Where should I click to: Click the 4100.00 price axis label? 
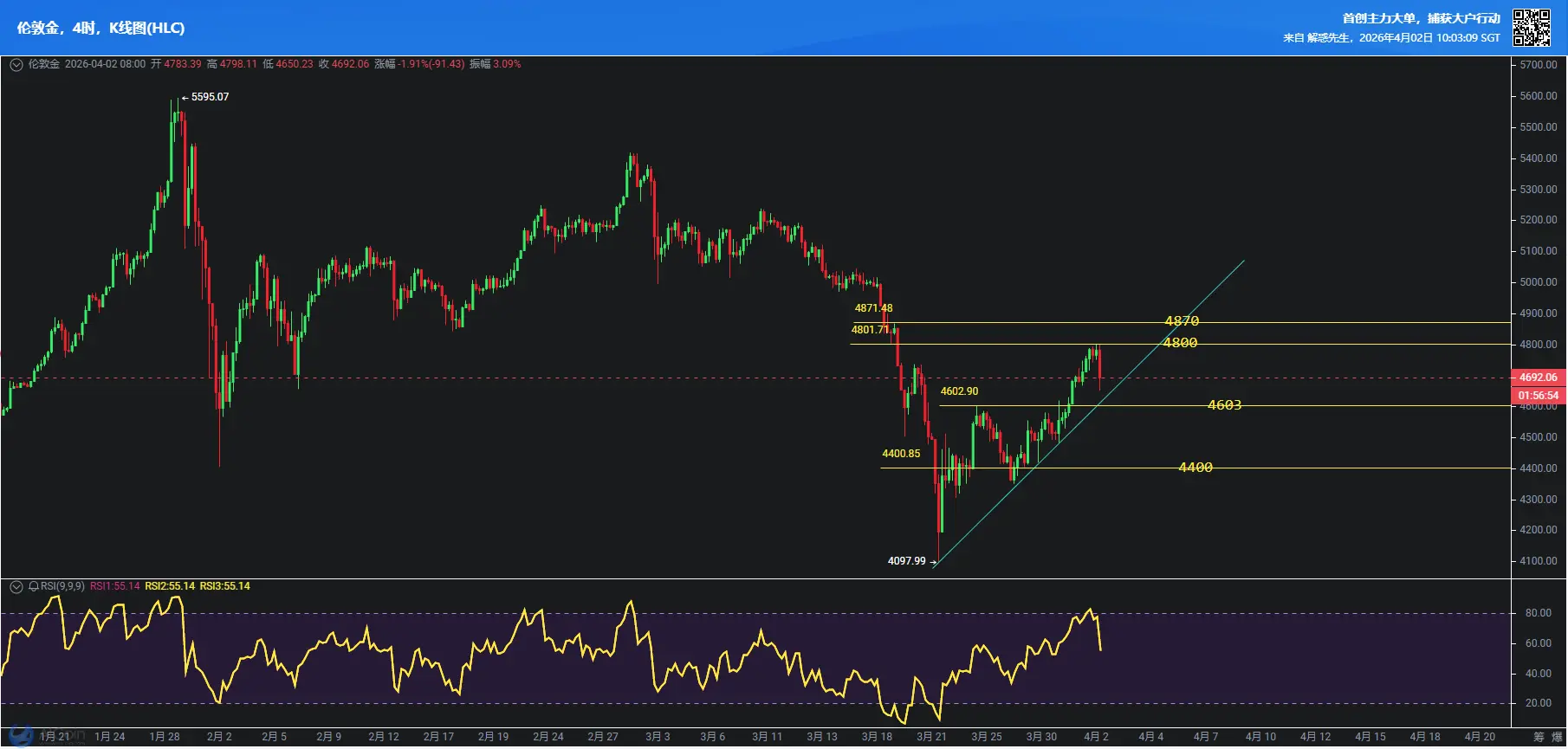1539,562
